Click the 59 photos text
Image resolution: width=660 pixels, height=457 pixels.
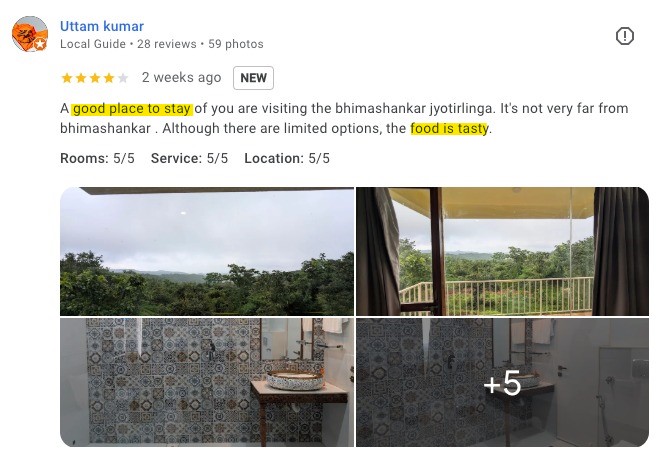(x=236, y=44)
